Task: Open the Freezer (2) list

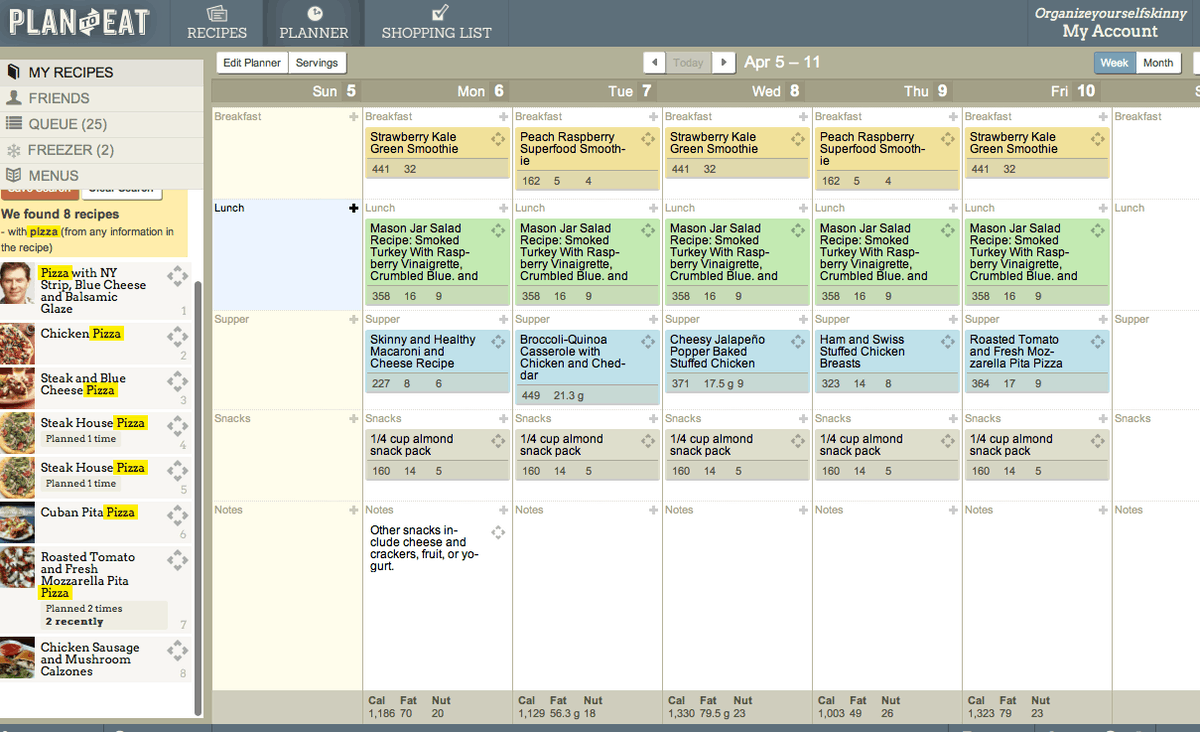Action: point(102,150)
